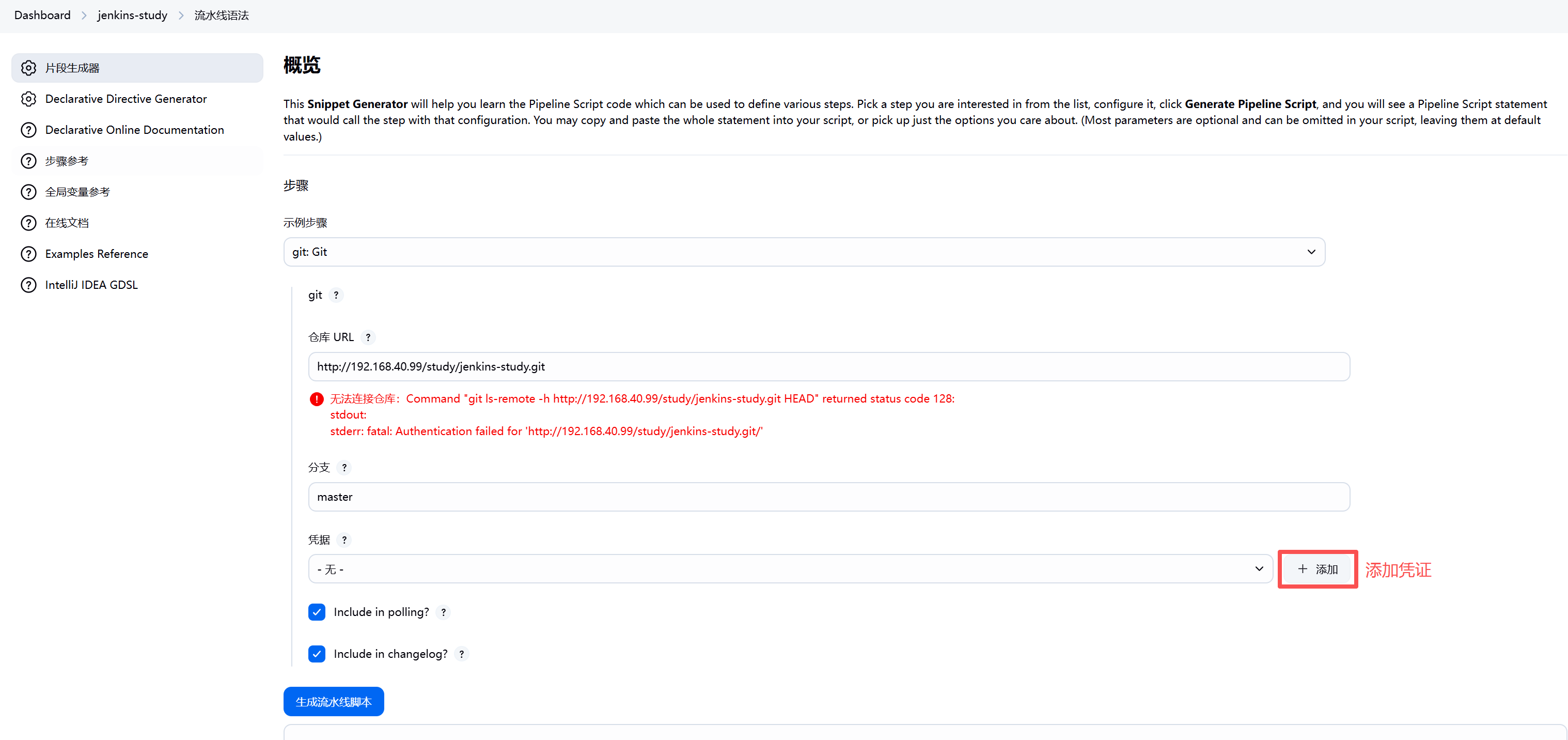This screenshot has width=1568, height=740.
Task: Expand the 凭据 credentials dropdown showing 无
Action: 790,569
